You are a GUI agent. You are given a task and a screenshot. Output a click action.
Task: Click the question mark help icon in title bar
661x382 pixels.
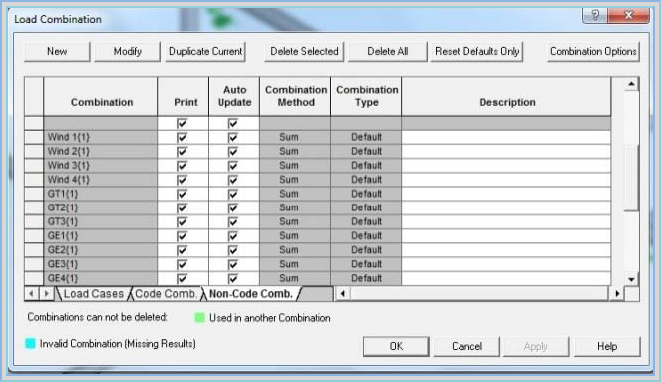coord(595,16)
